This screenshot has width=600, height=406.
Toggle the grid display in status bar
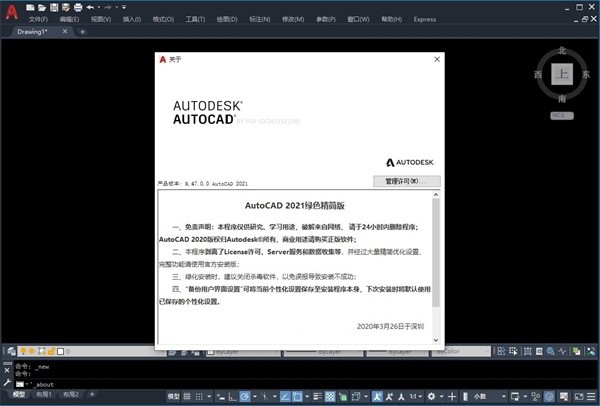pyautogui.click(x=185, y=397)
